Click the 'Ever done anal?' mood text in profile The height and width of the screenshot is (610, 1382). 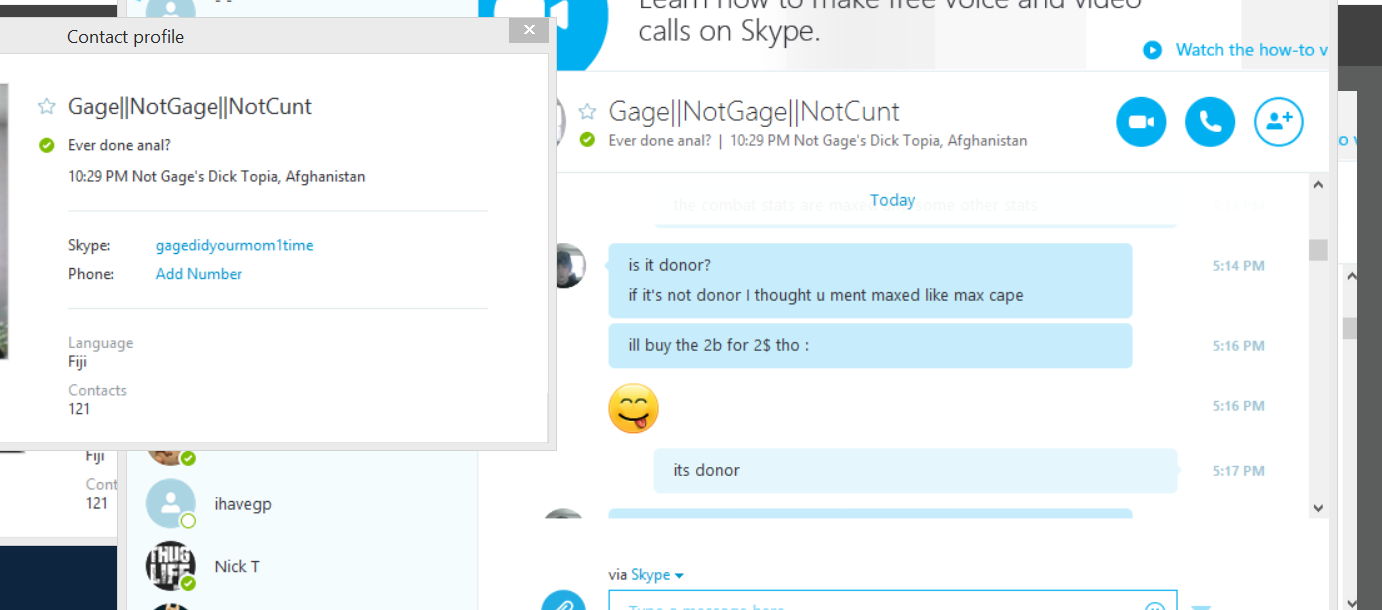tap(119, 146)
